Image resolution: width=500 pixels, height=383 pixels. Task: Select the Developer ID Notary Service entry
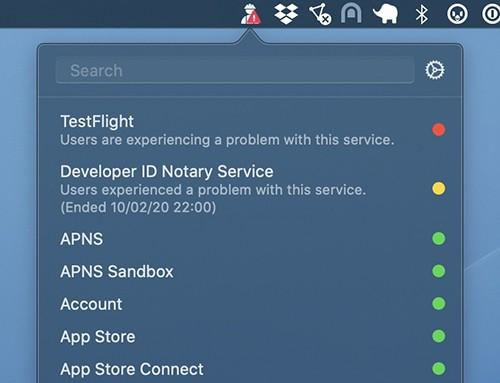click(250, 189)
